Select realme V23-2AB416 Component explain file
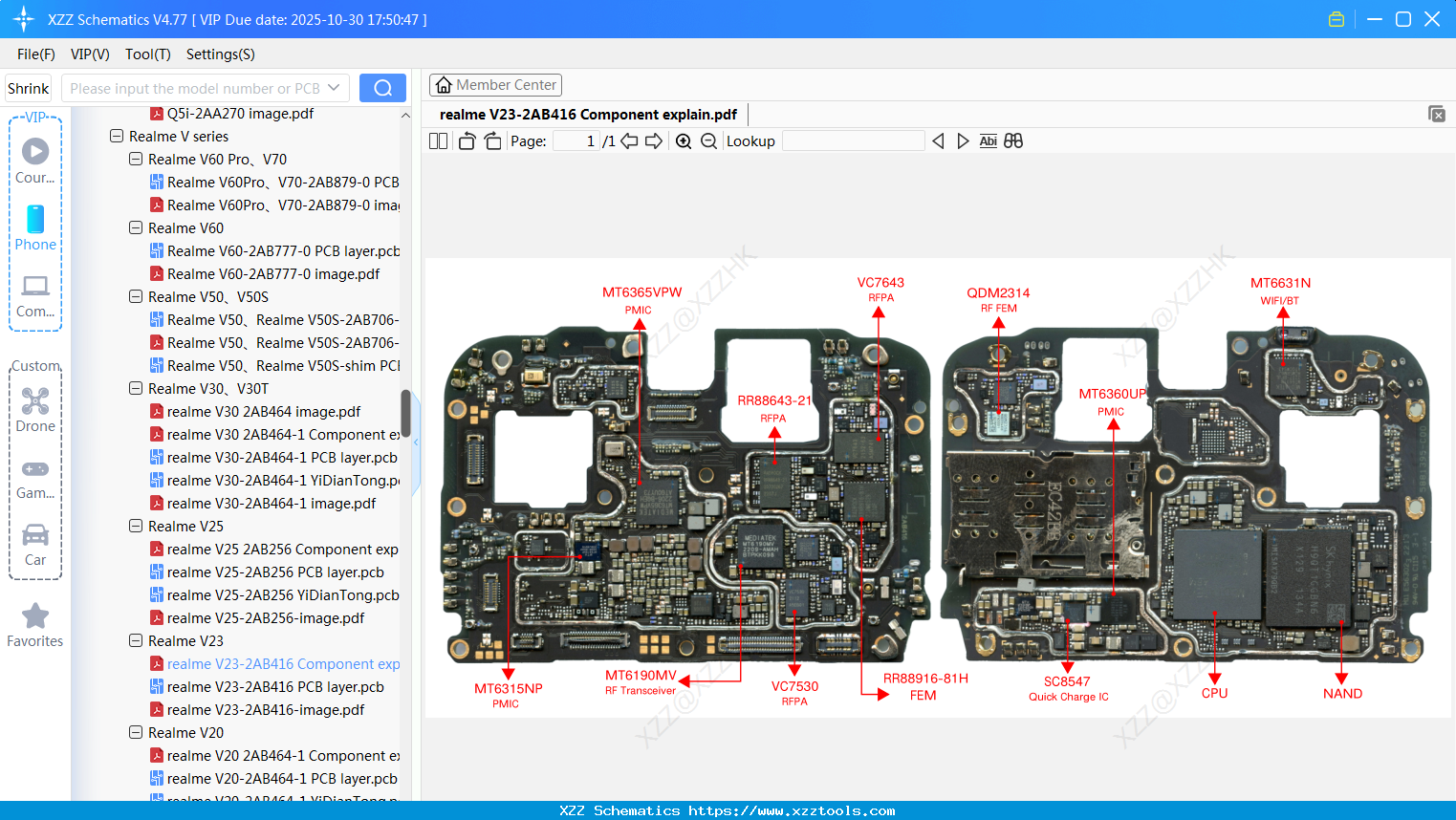Image resolution: width=1456 pixels, height=820 pixels. click(x=274, y=664)
